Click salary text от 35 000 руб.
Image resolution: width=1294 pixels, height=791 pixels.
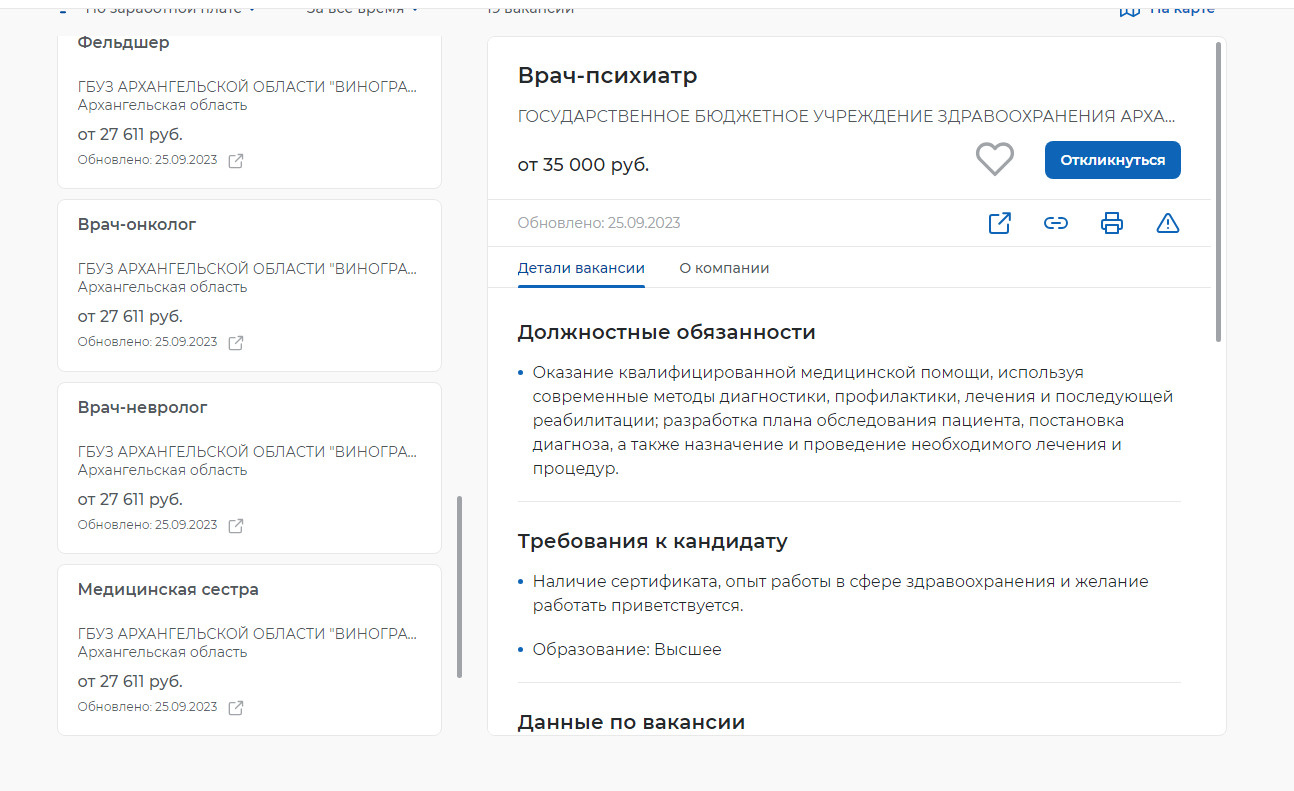[x=583, y=165]
